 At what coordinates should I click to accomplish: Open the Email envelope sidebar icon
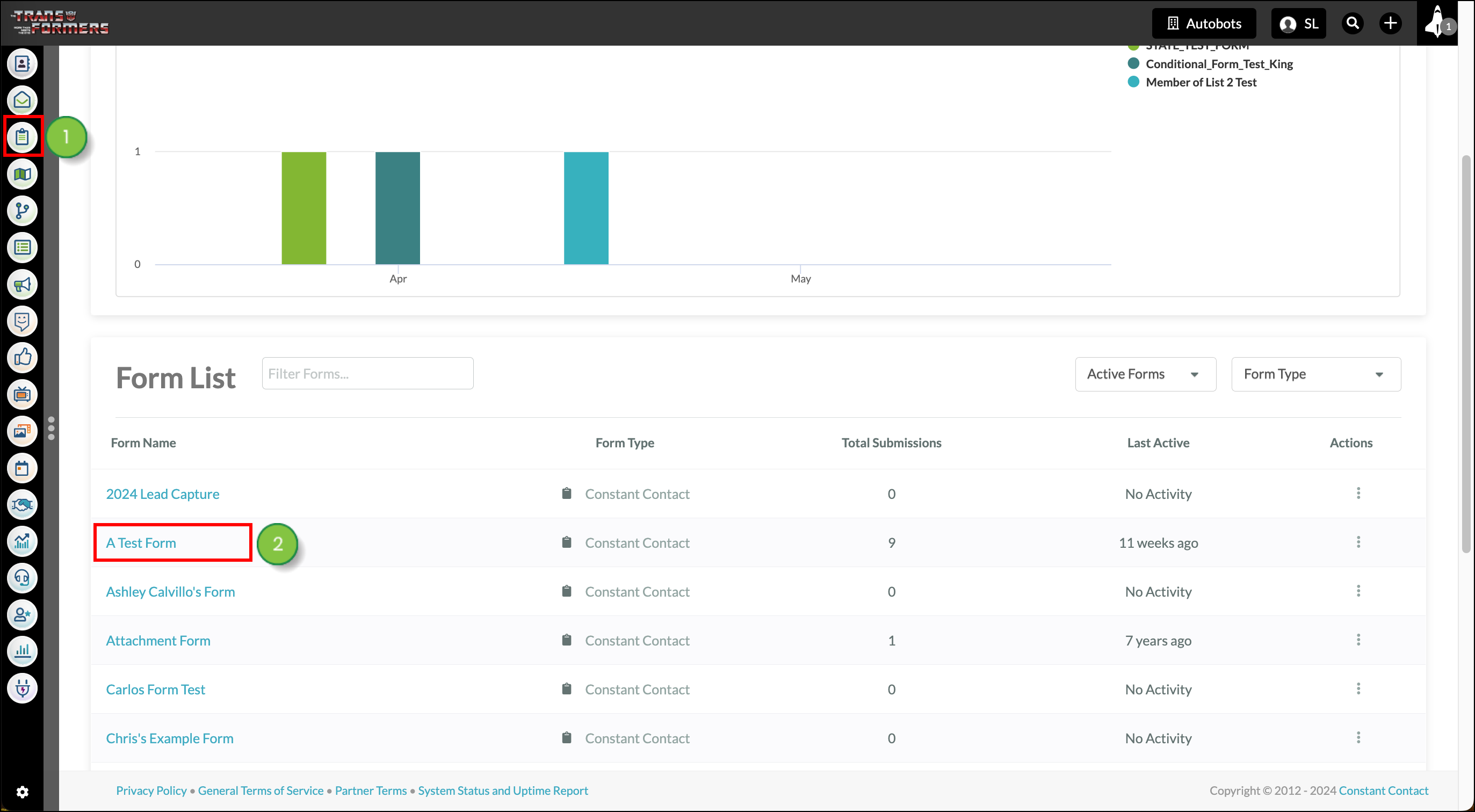tap(22, 100)
